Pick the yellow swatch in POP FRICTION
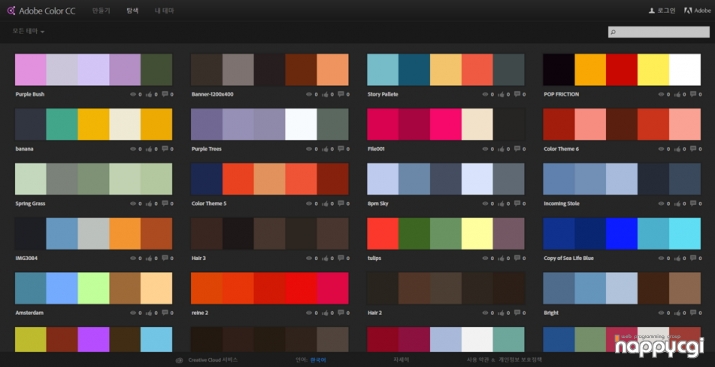 (x=653, y=70)
